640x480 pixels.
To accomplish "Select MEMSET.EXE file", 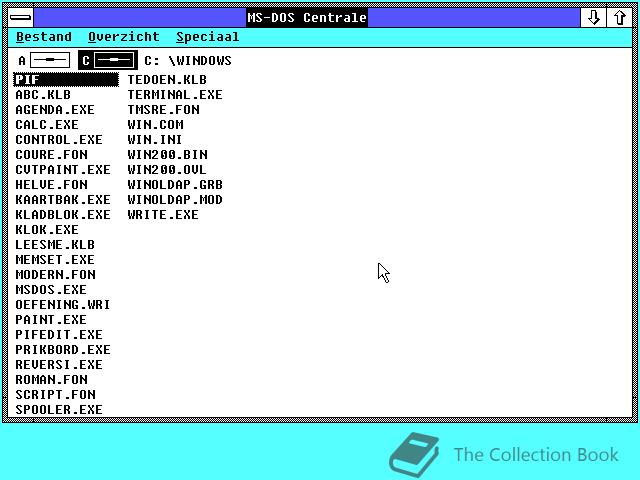I will point(55,260).
